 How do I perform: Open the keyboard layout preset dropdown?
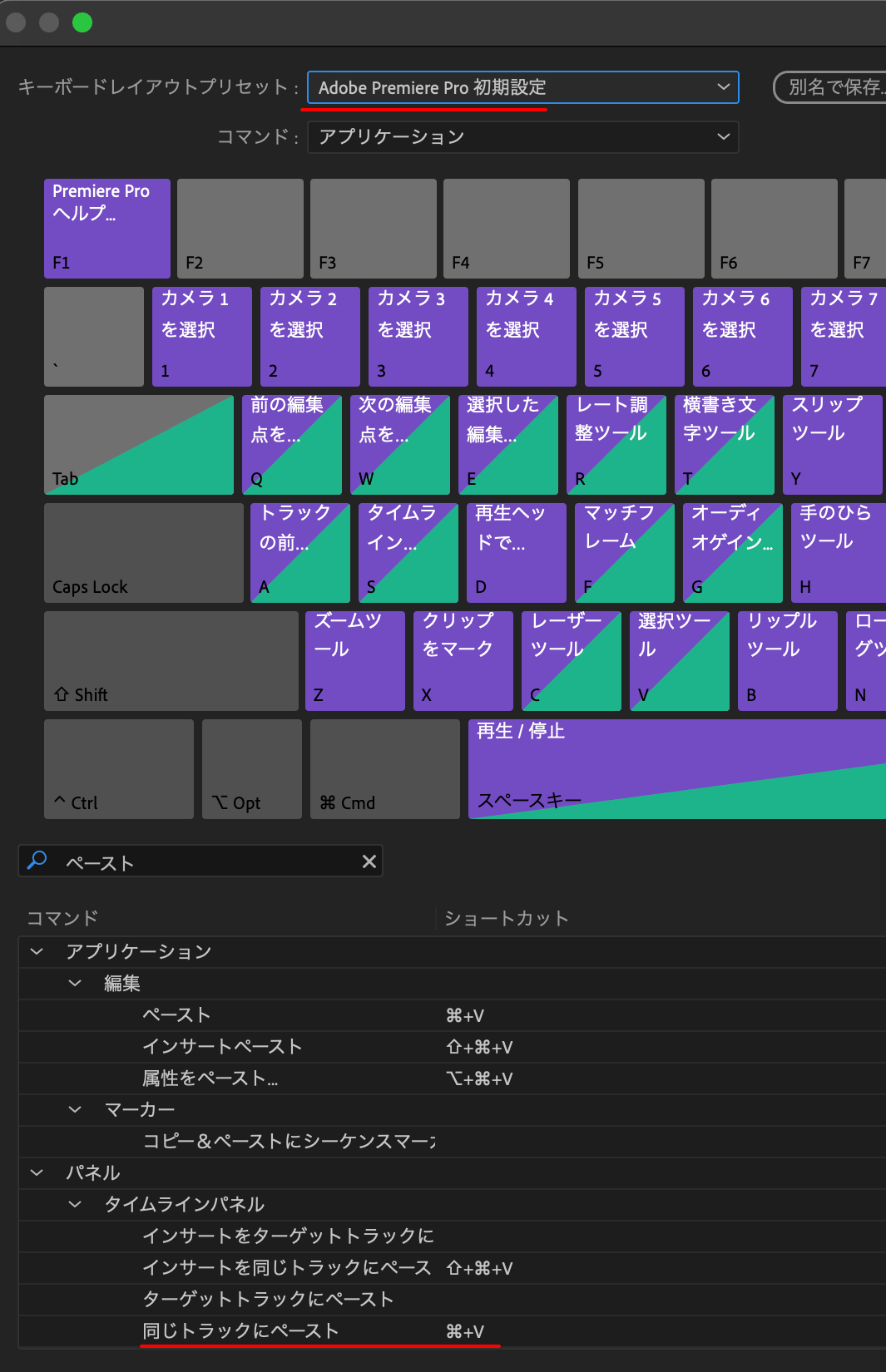click(522, 87)
